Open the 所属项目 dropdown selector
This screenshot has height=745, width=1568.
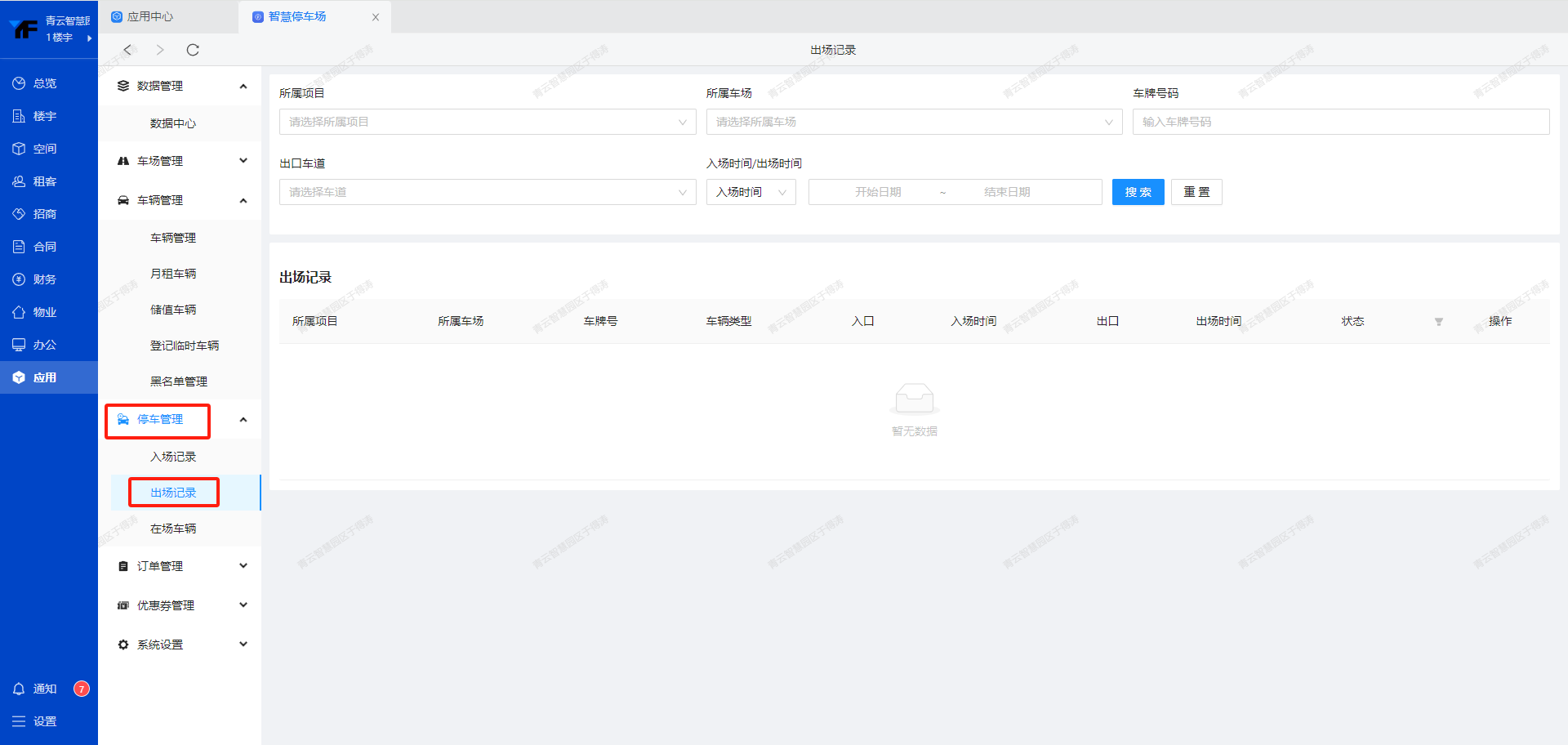tap(487, 122)
